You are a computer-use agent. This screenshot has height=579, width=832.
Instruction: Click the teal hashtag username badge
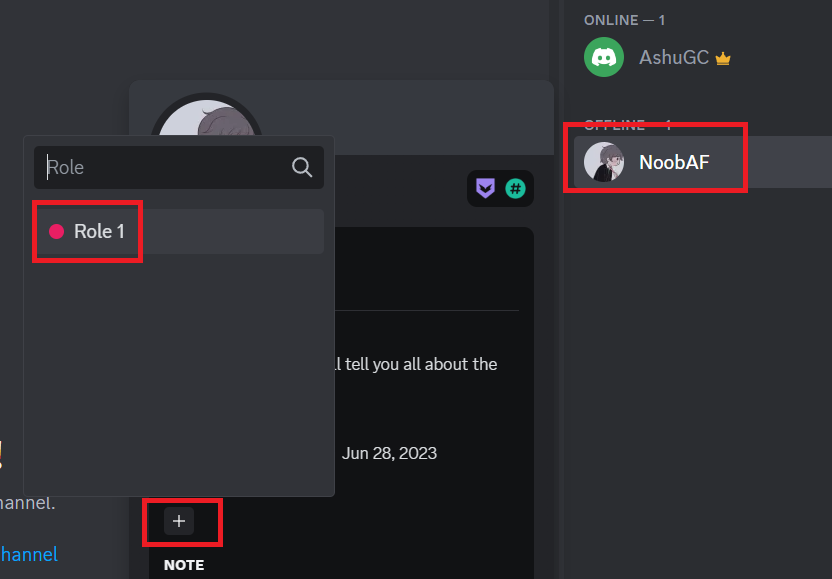[515, 188]
